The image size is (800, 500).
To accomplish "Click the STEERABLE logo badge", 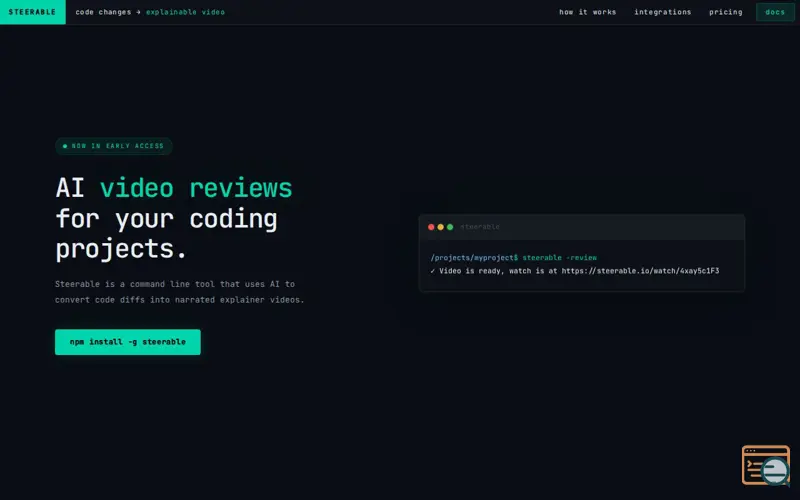I will (x=33, y=12).
